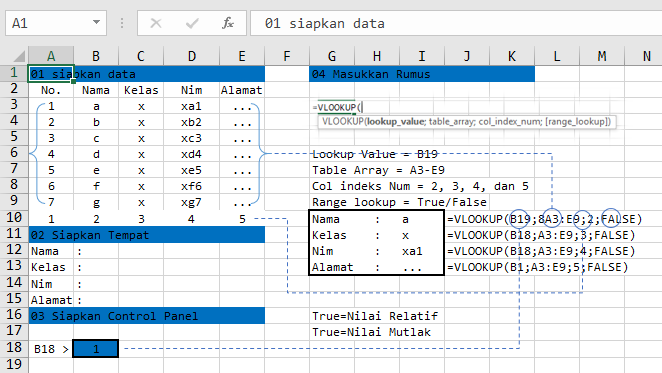Select column I header
Image resolution: width=662 pixels, height=373 pixels.
point(421,56)
